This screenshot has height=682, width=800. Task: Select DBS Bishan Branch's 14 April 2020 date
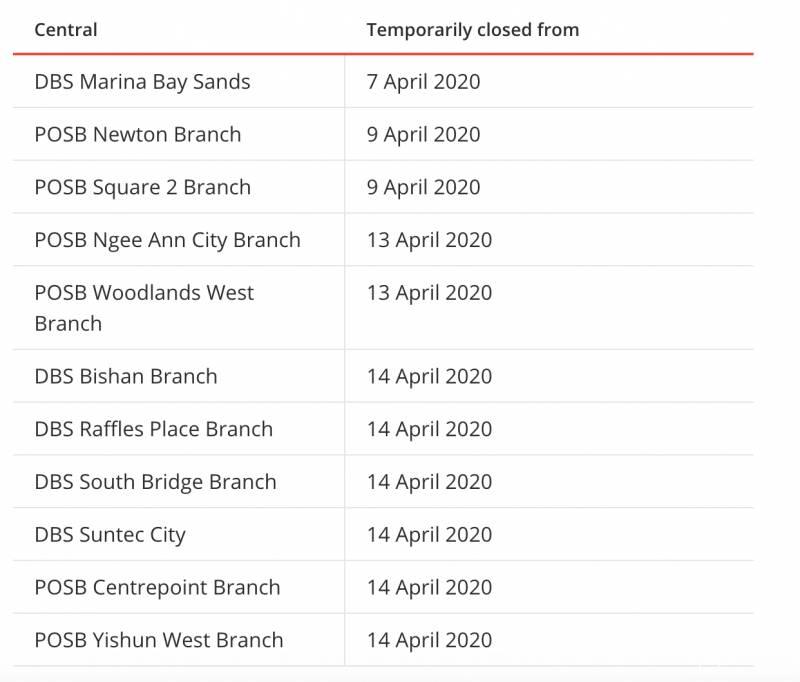coord(429,377)
